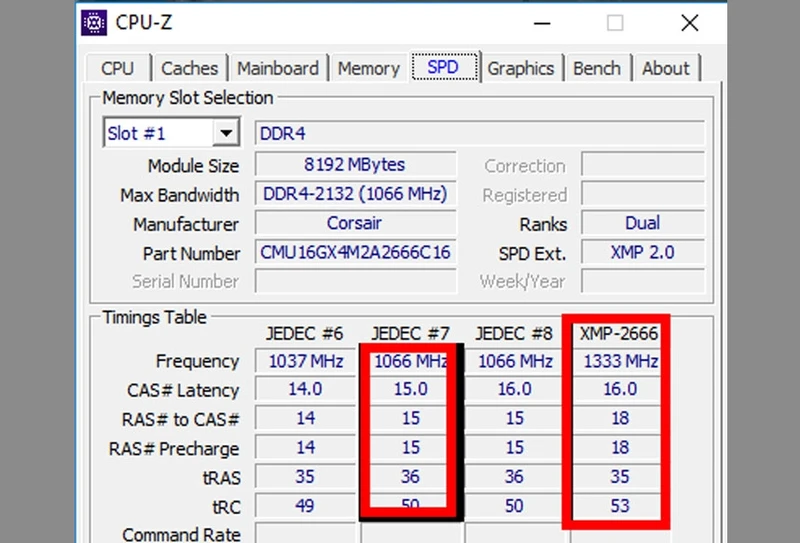Go to the Mainboard tab

click(278, 68)
